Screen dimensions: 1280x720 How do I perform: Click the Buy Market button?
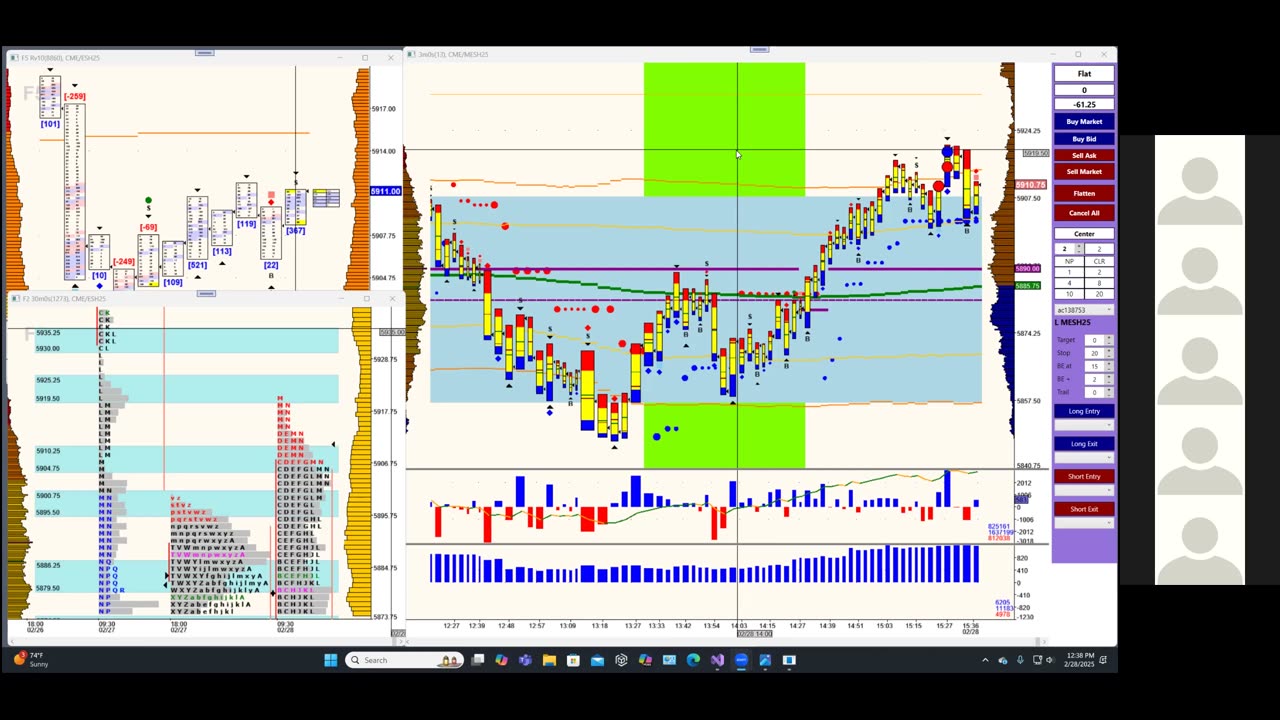pyautogui.click(x=1084, y=122)
